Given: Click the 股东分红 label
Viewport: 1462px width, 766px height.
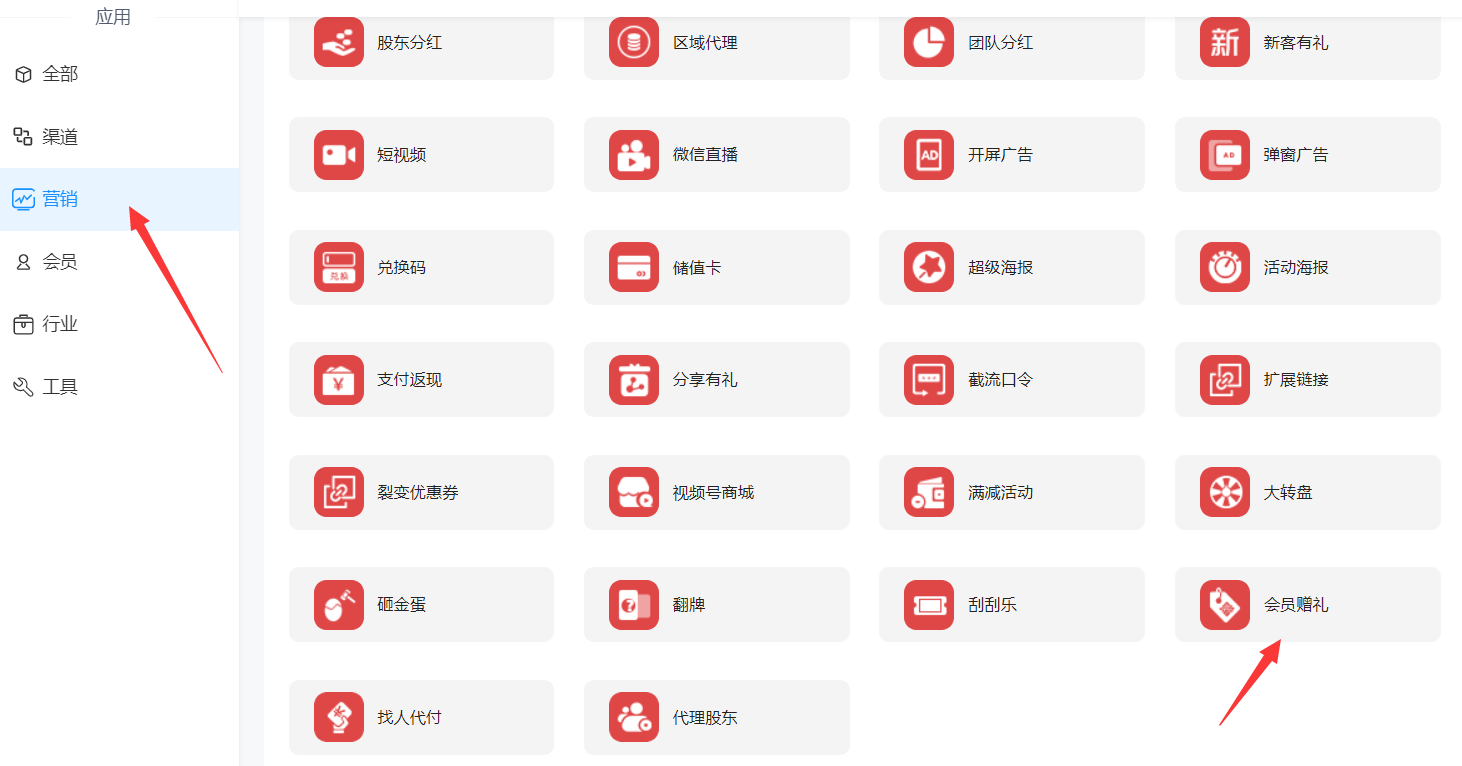Looking at the screenshot, I should [x=410, y=43].
